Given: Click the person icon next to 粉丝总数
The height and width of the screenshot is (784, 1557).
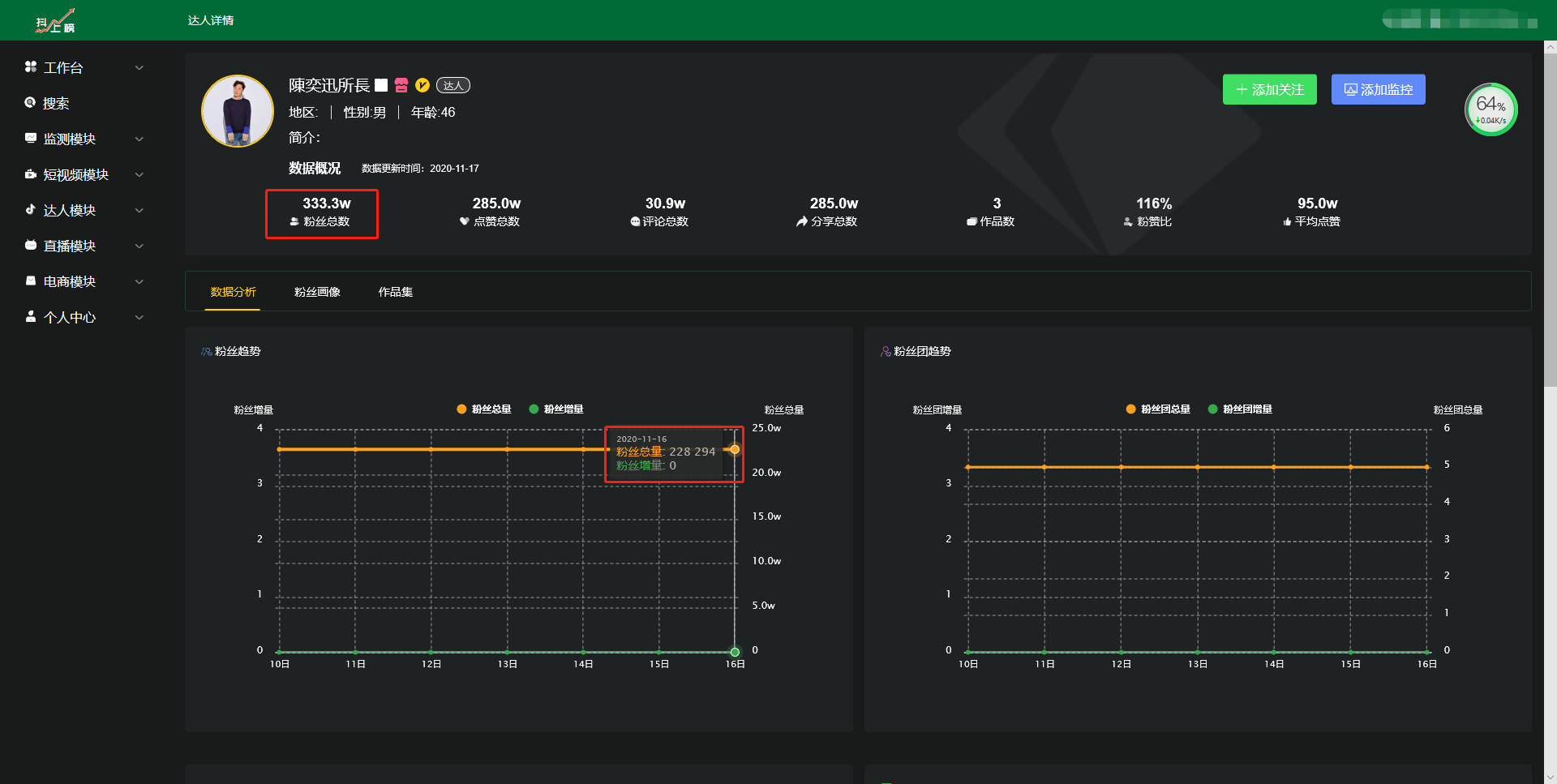Looking at the screenshot, I should pos(294,221).
